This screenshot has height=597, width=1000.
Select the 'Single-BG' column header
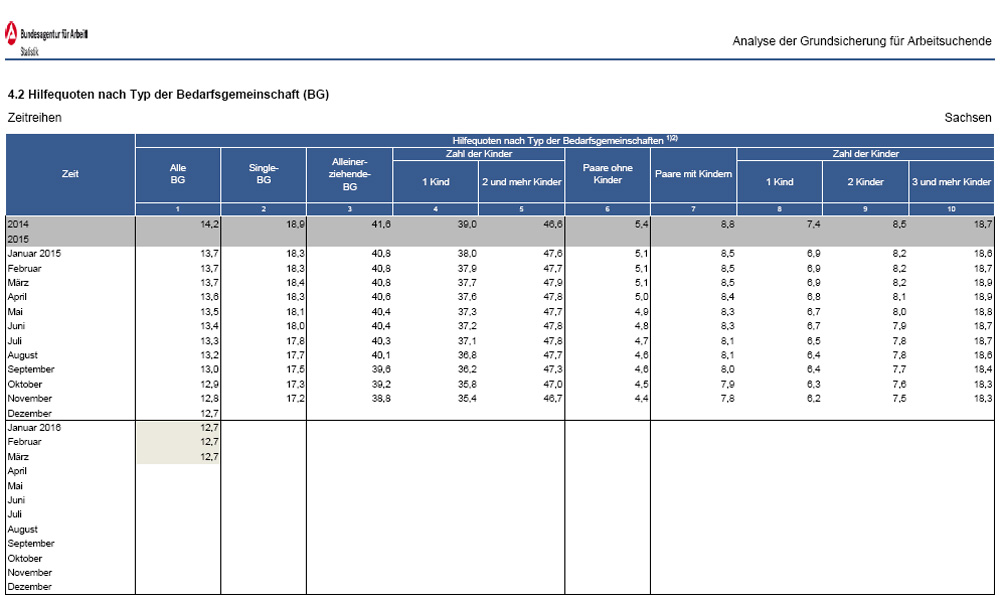(x=263, y=174)
